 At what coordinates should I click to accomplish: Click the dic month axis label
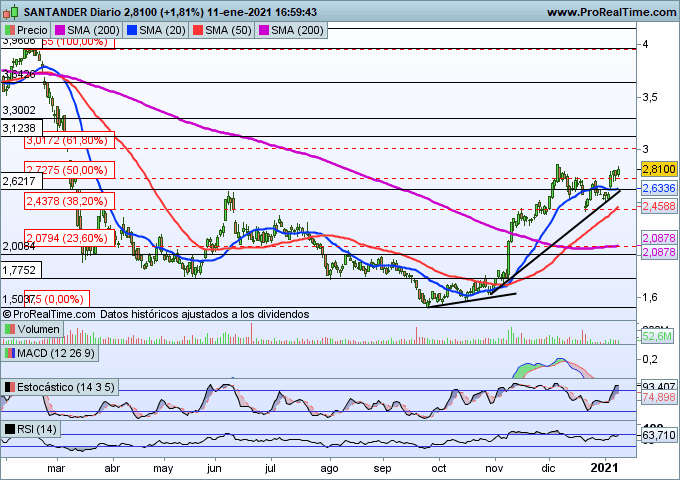548,468
